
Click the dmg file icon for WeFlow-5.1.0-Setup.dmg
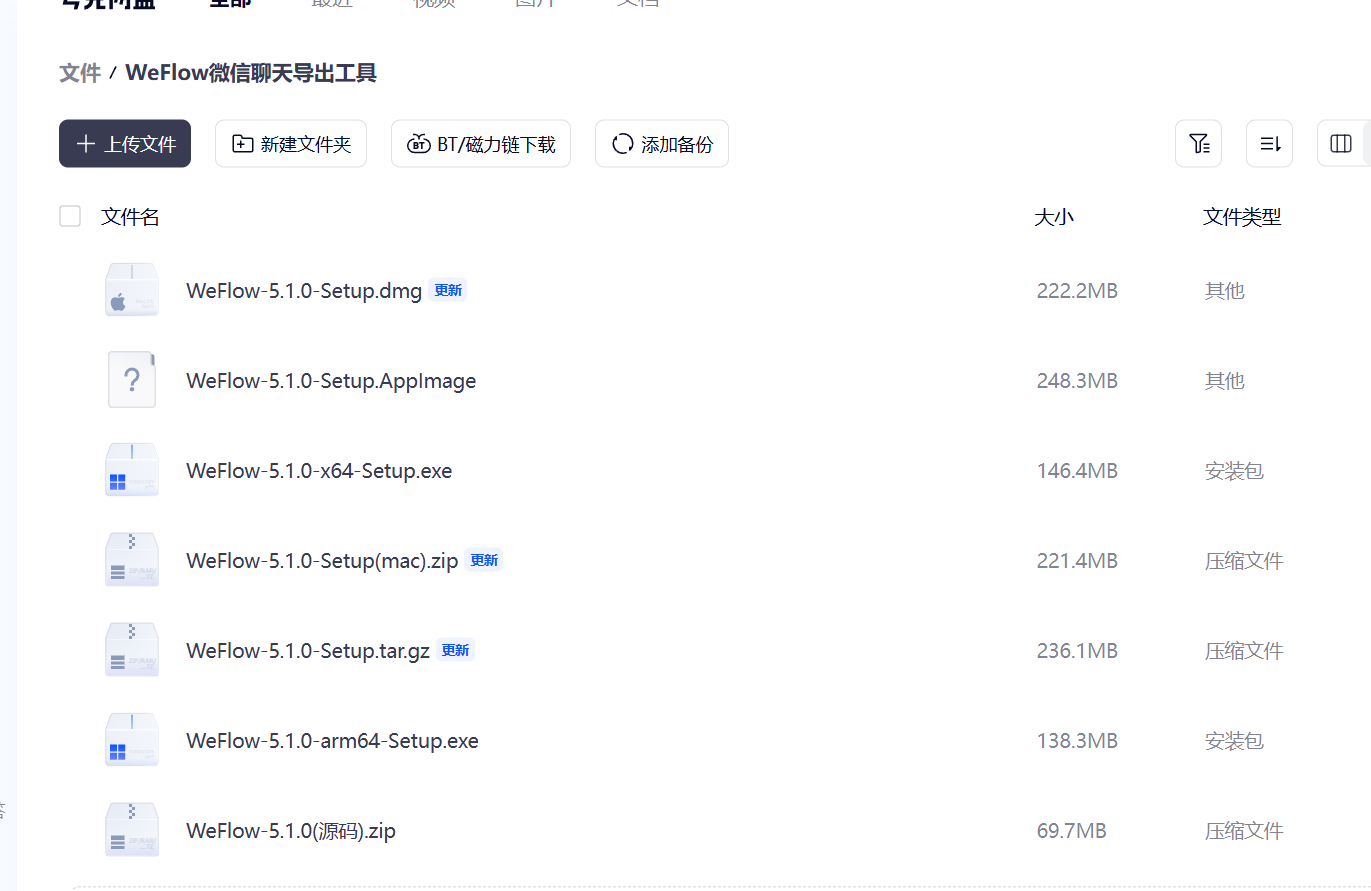point(132,290)
